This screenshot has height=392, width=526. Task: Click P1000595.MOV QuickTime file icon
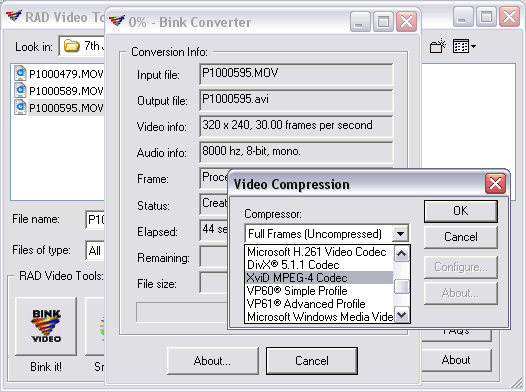[20, 107]
